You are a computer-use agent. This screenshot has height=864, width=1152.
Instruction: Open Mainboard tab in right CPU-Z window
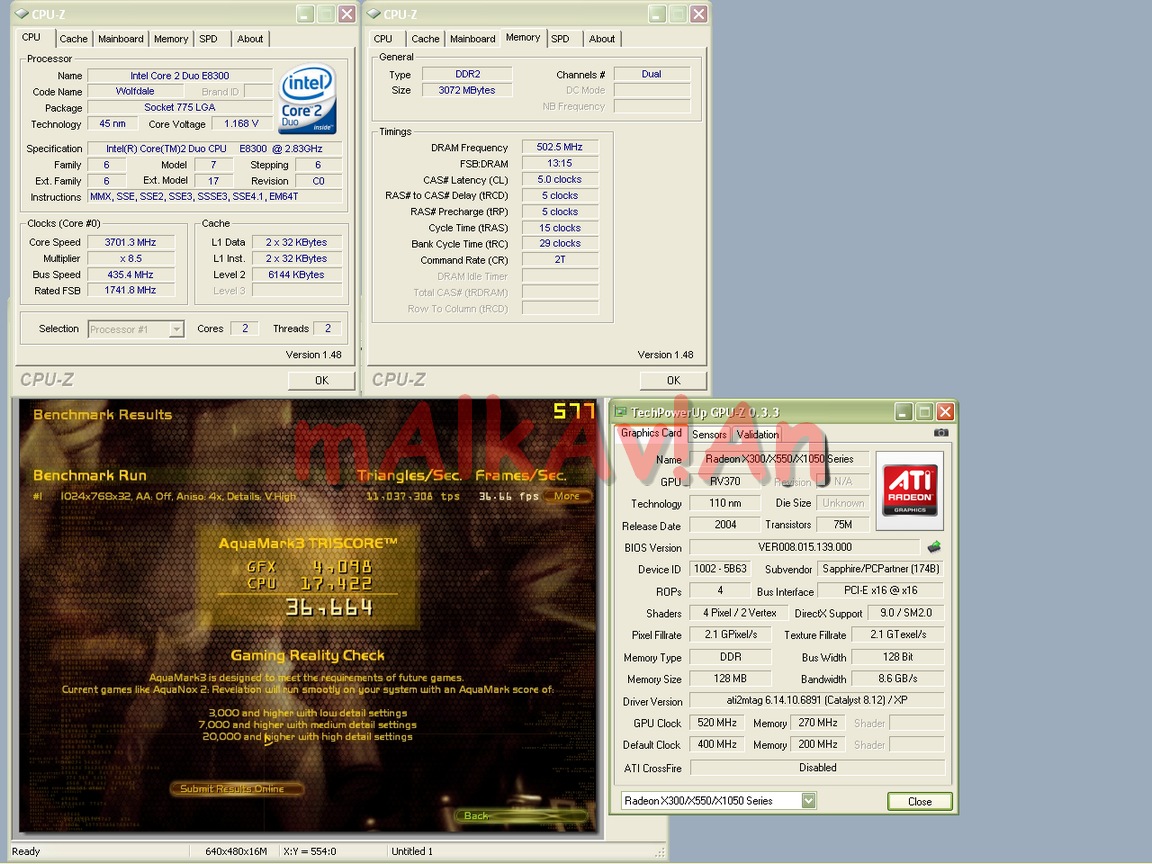(x=472, y=39)
